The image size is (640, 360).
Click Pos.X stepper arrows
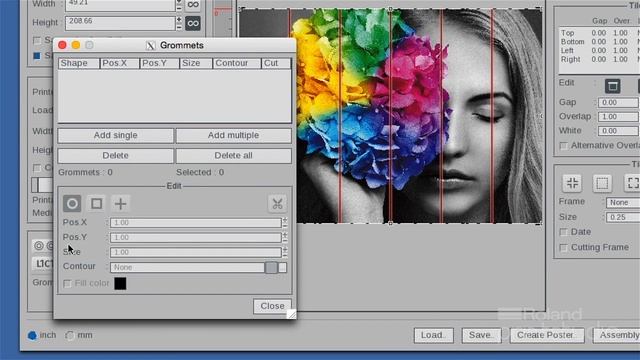pos(284,222)
